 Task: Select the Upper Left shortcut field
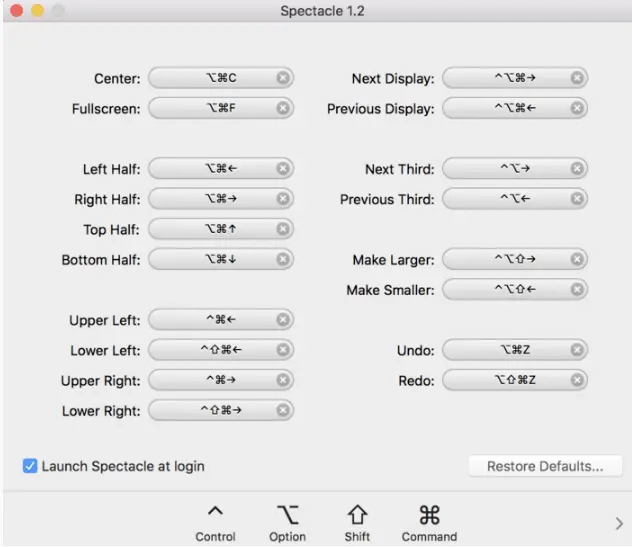[221, 319]
